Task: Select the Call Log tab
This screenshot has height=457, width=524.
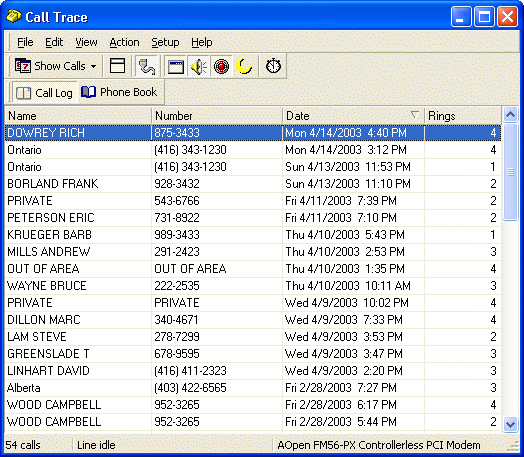Action: (x=44, y=93)
